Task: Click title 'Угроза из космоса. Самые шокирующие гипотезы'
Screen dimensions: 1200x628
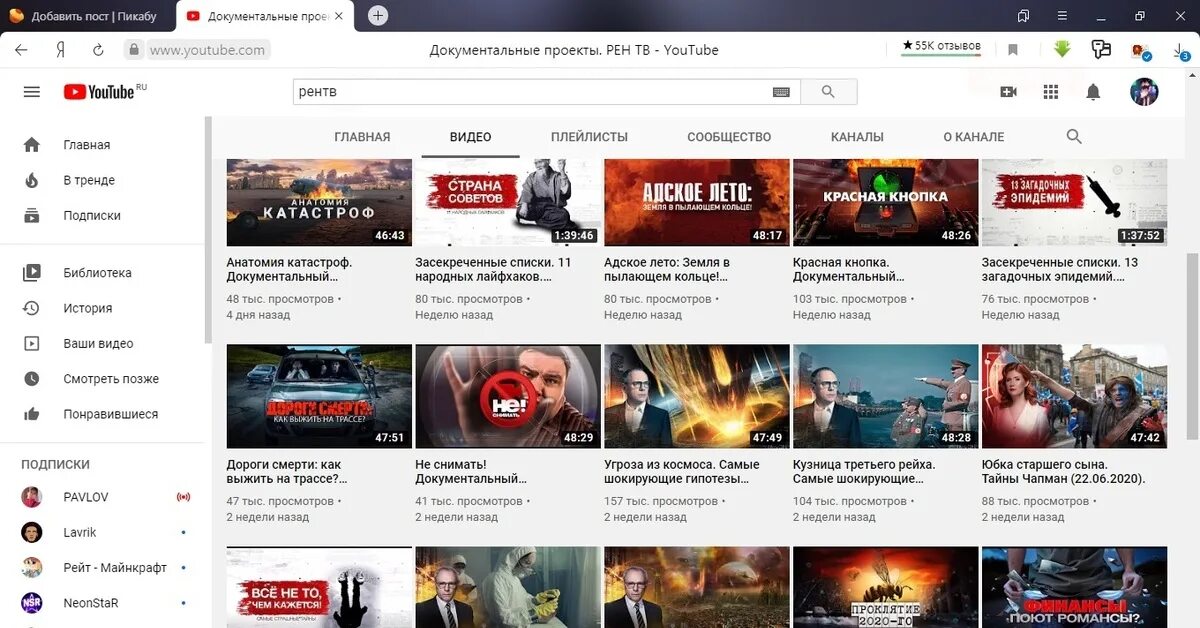Action: pyautogui.click(x=682, y=472)
